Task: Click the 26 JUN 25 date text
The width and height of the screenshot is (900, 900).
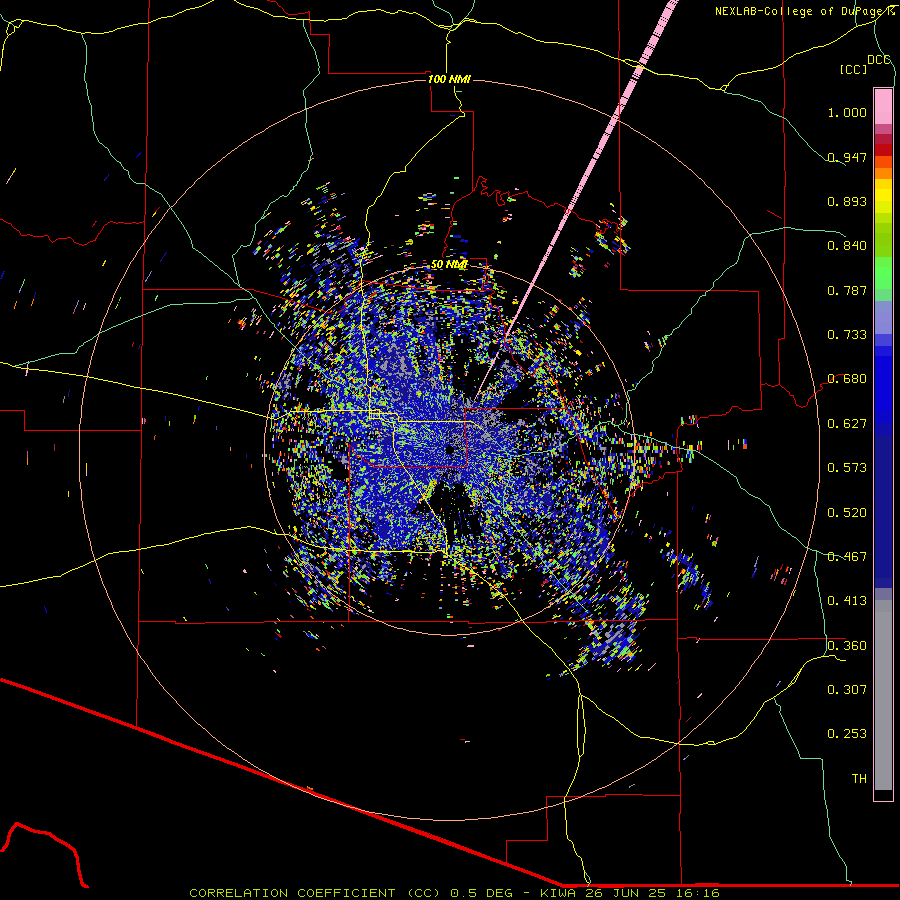Action: (x=623, y=893)
